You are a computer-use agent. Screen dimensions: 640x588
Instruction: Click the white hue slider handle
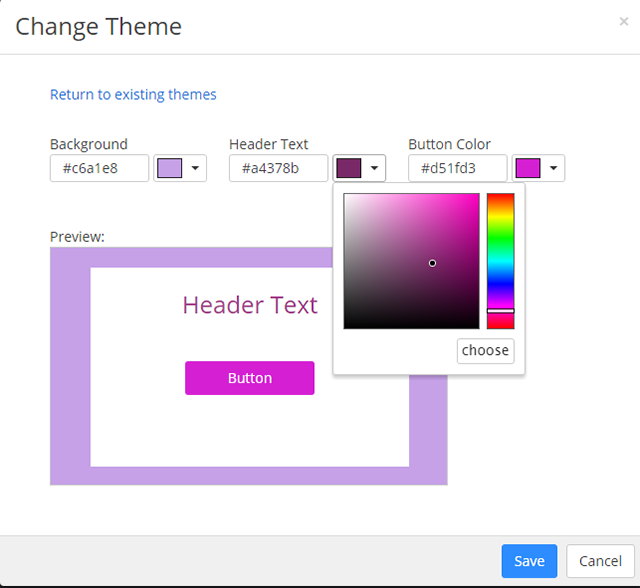(500, 311)
